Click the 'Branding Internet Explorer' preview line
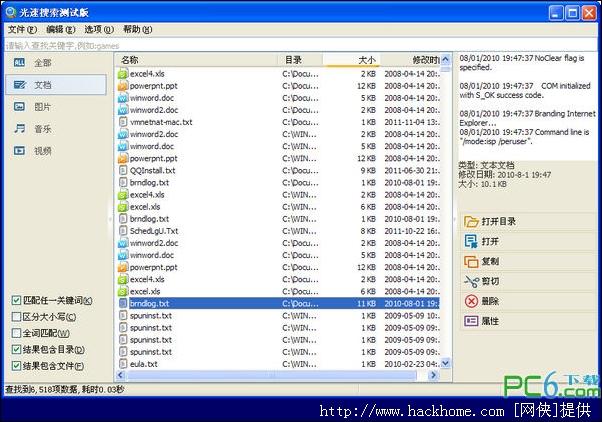Viewport: 602px width, 422px height. 527,118
